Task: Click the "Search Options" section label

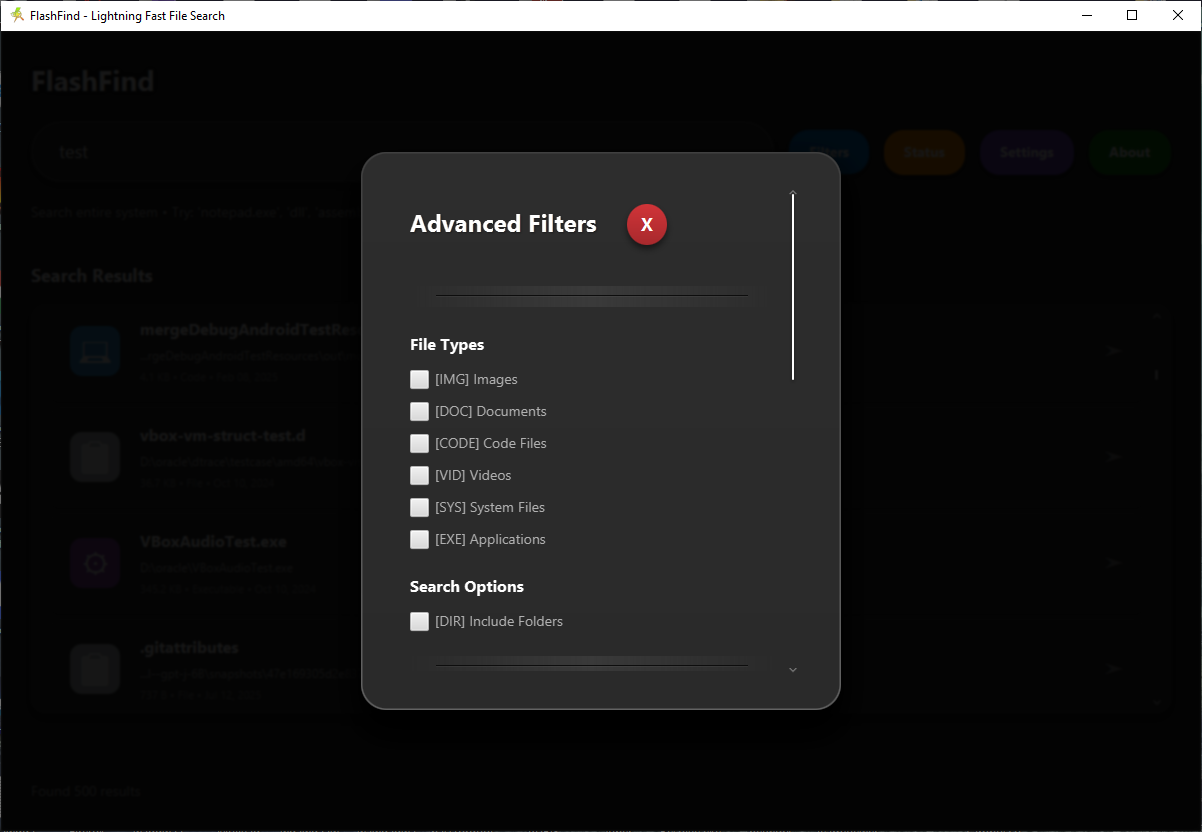Action: pyautogui.click(x=467, y=587)
